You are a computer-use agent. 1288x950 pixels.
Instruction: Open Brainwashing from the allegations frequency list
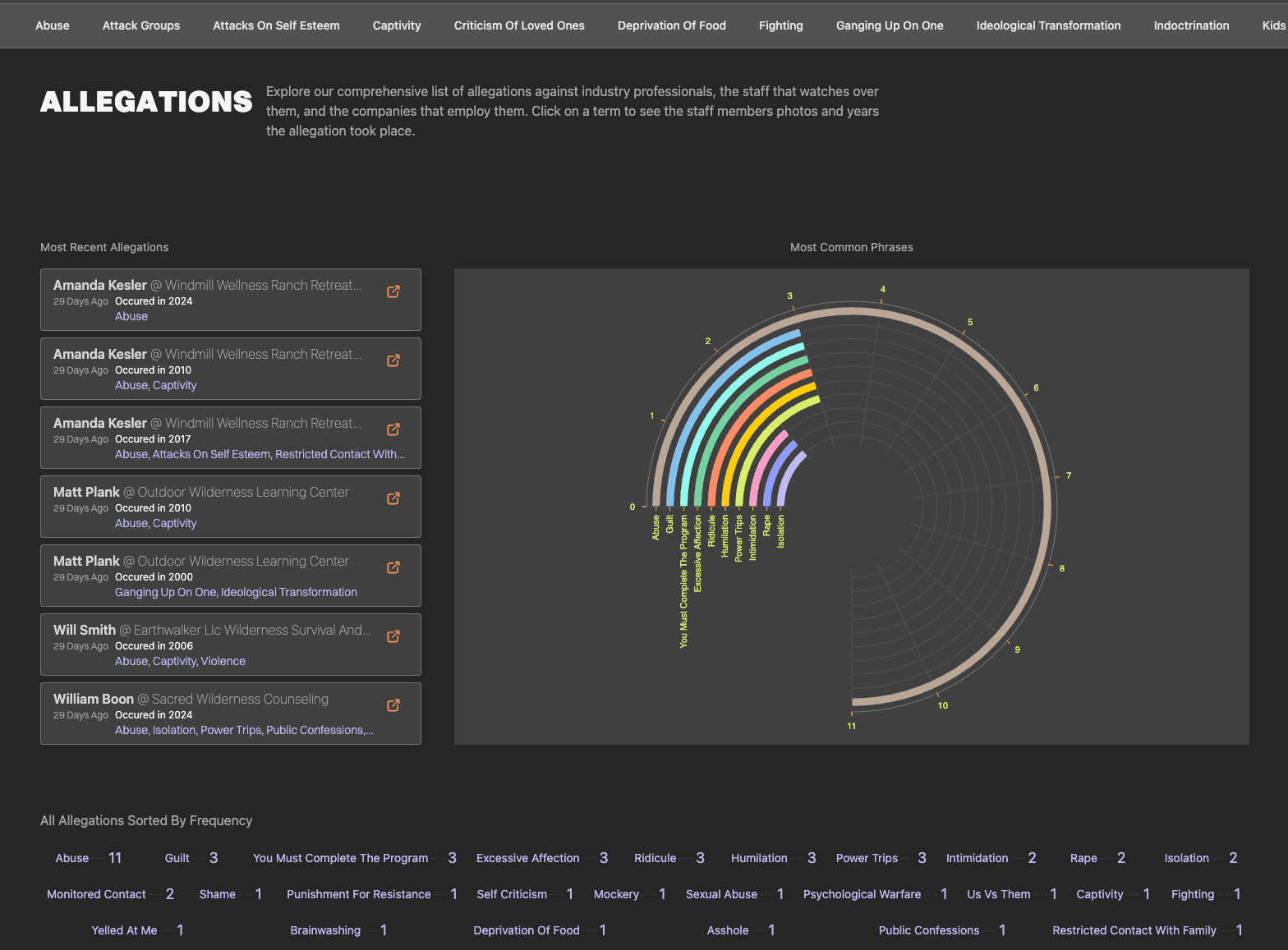pyautogui.click(x=325, y=930)
